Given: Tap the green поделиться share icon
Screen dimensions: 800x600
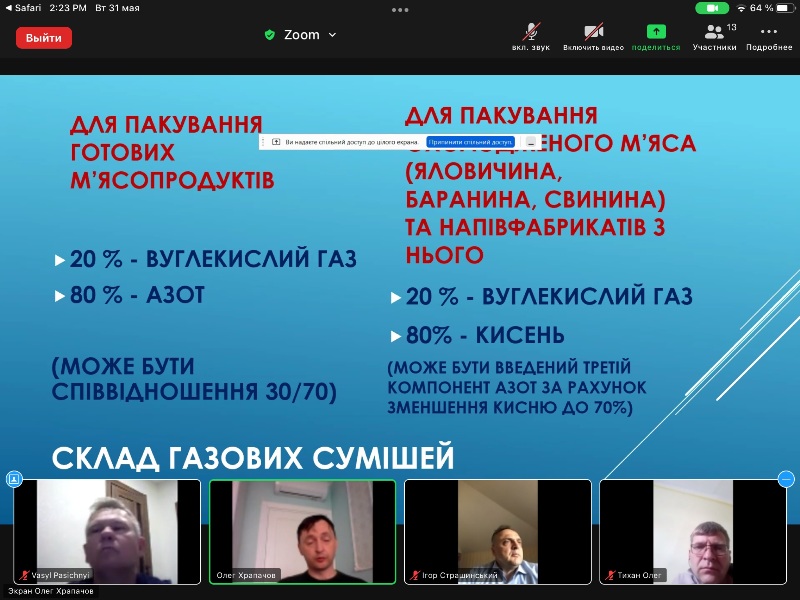Looking at the screenshot, I should (x=656, y=32).
